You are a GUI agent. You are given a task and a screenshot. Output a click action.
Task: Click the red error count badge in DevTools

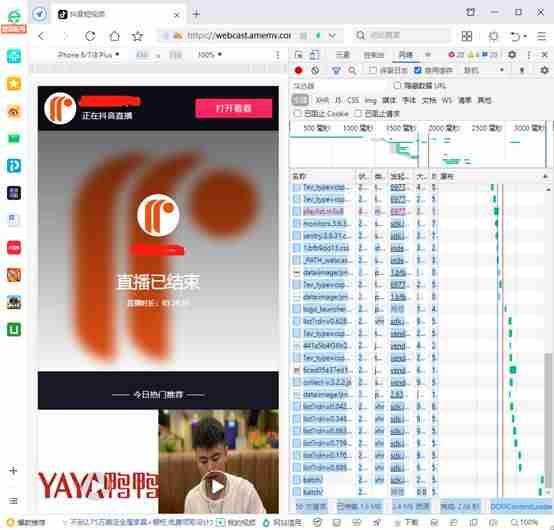click(456, 55)
